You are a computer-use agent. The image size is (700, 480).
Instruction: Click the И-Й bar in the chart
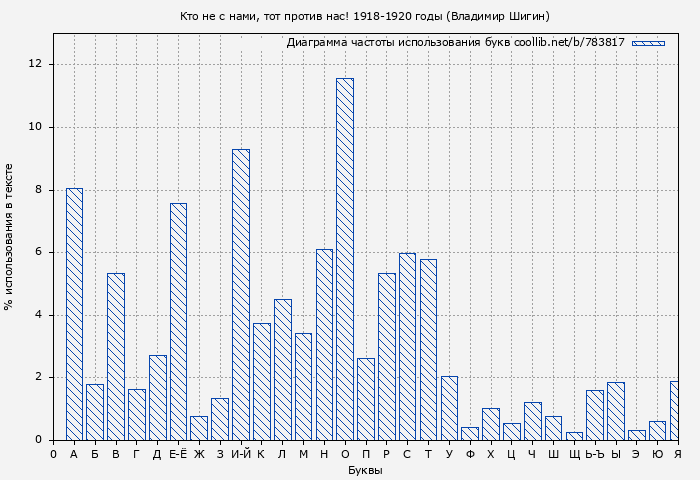point(241,294)
